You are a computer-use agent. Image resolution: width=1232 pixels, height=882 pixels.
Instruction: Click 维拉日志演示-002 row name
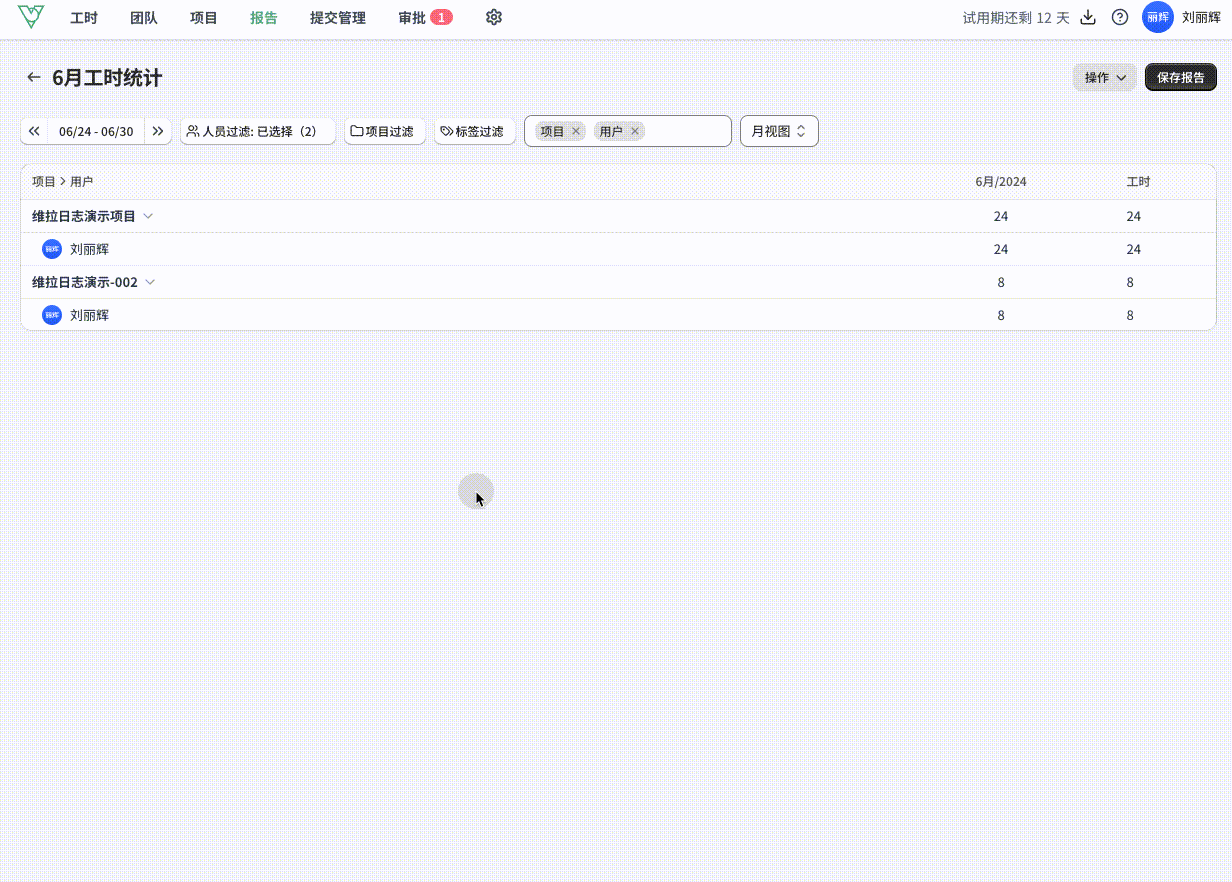pyautogui.click(x=85, y=282)
